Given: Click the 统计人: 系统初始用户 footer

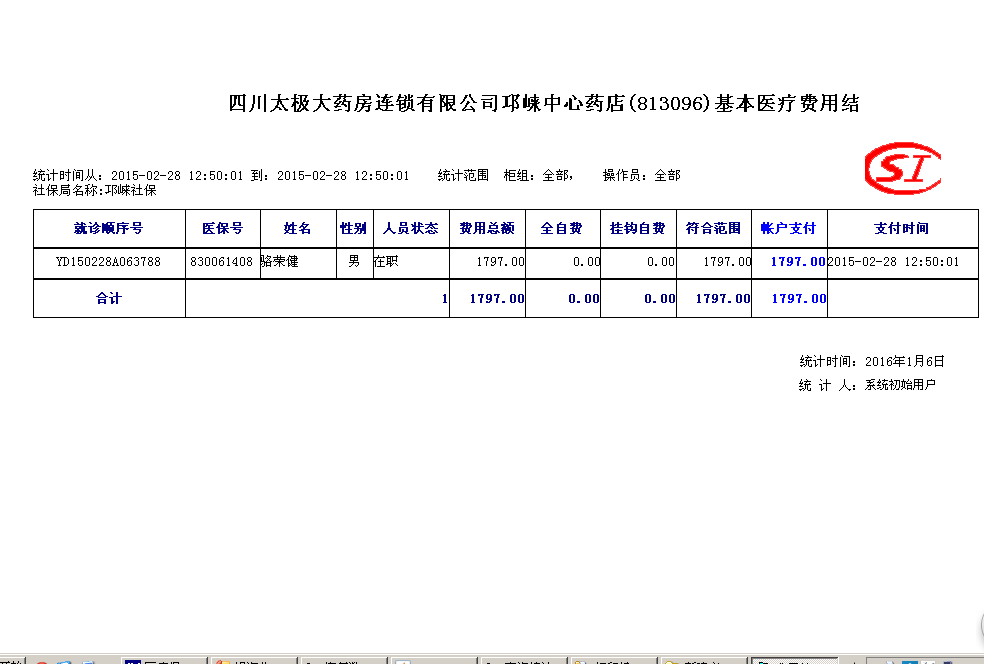Looking at the screenshot, I should pyautogui.click(x=867, y=385).
